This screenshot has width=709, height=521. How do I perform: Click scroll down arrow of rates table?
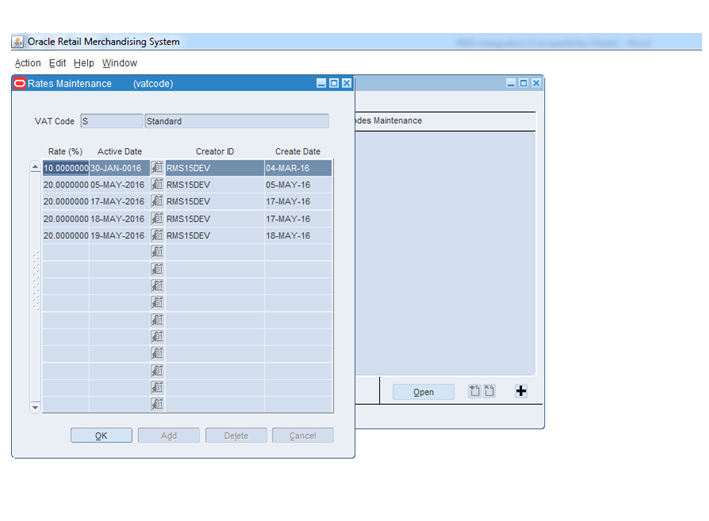[35, 407]
